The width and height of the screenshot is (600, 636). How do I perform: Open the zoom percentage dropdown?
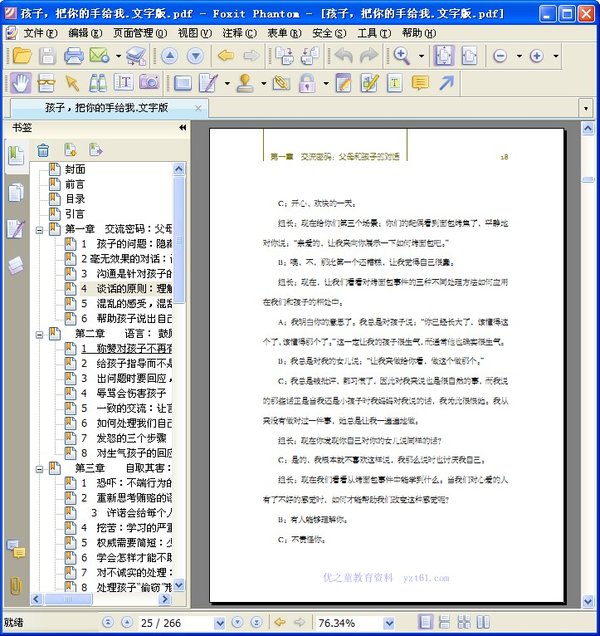point(389,623)
